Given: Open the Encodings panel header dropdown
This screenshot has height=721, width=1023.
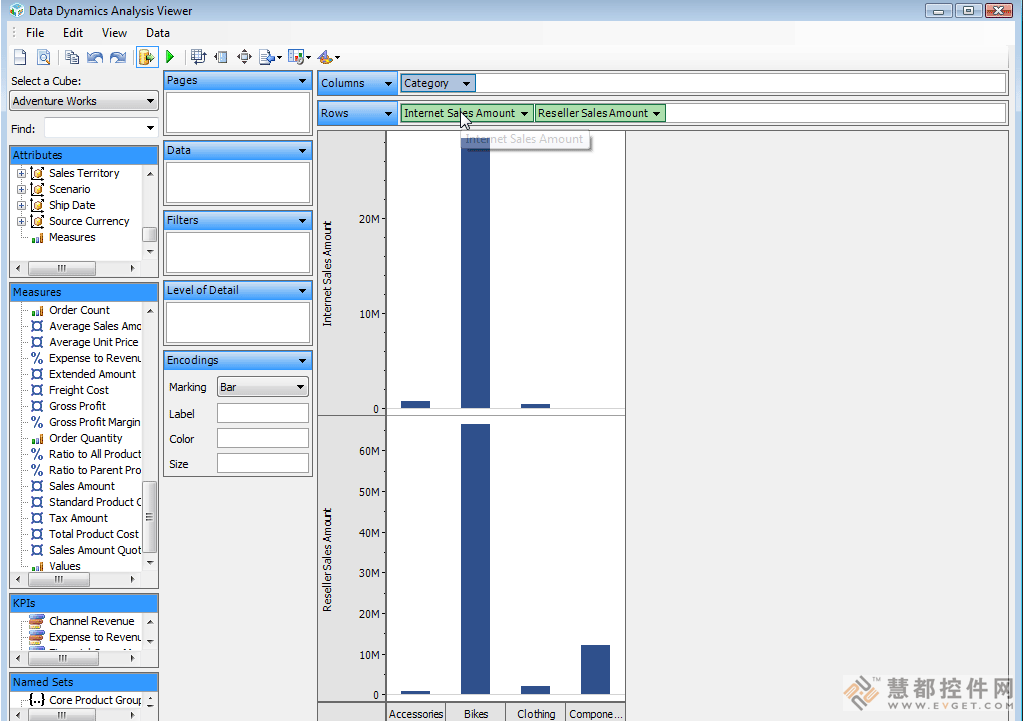Looking at the screenshot, I should coord(302,360).
